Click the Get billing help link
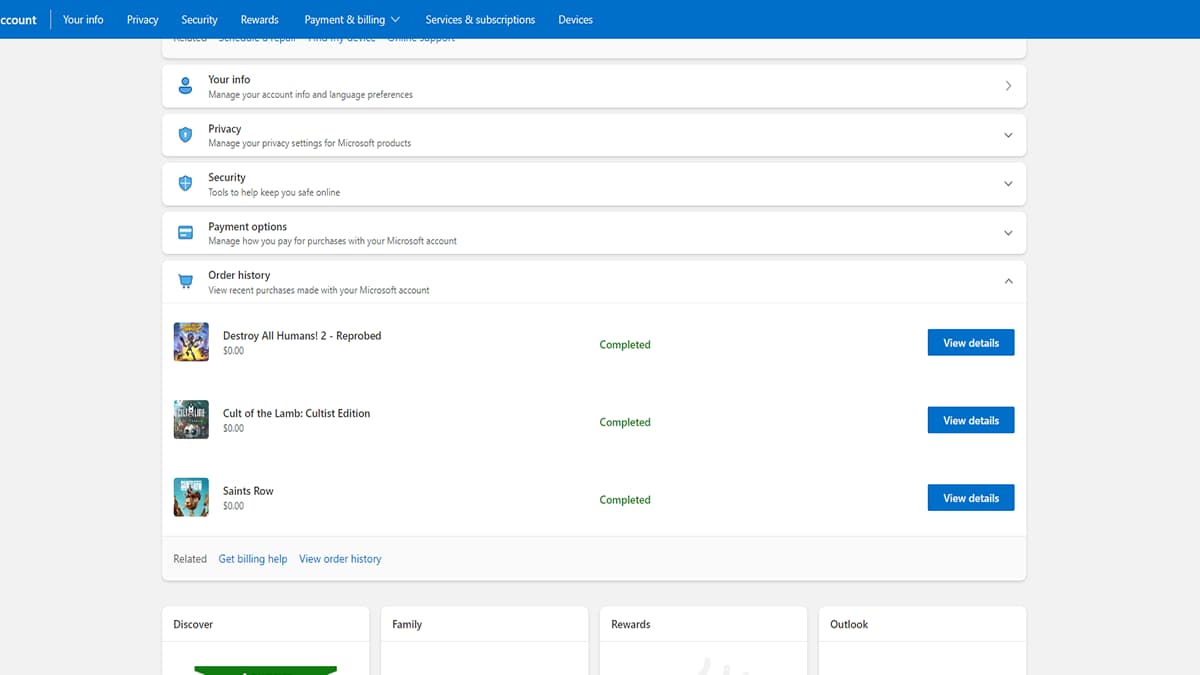1200x675 pixels. (252, 559)
